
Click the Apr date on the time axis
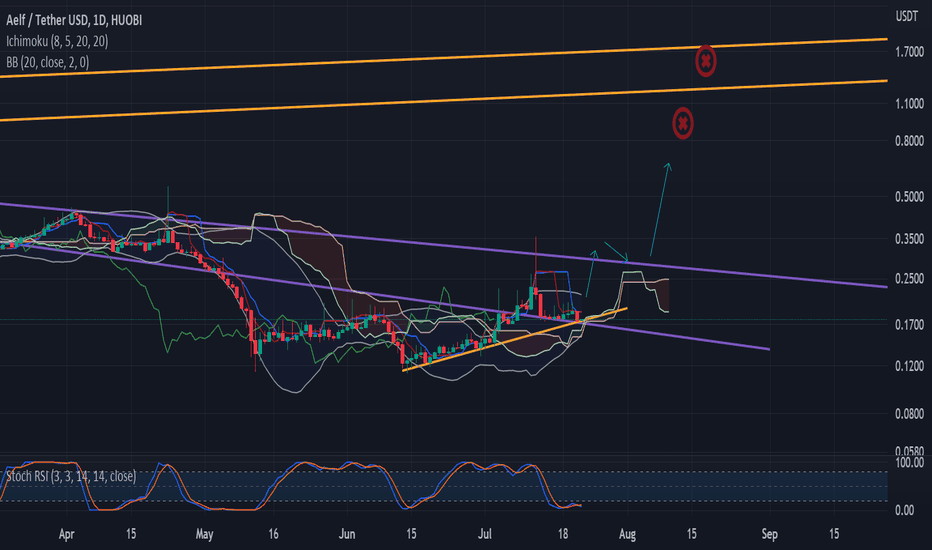(x=67, y=534)
